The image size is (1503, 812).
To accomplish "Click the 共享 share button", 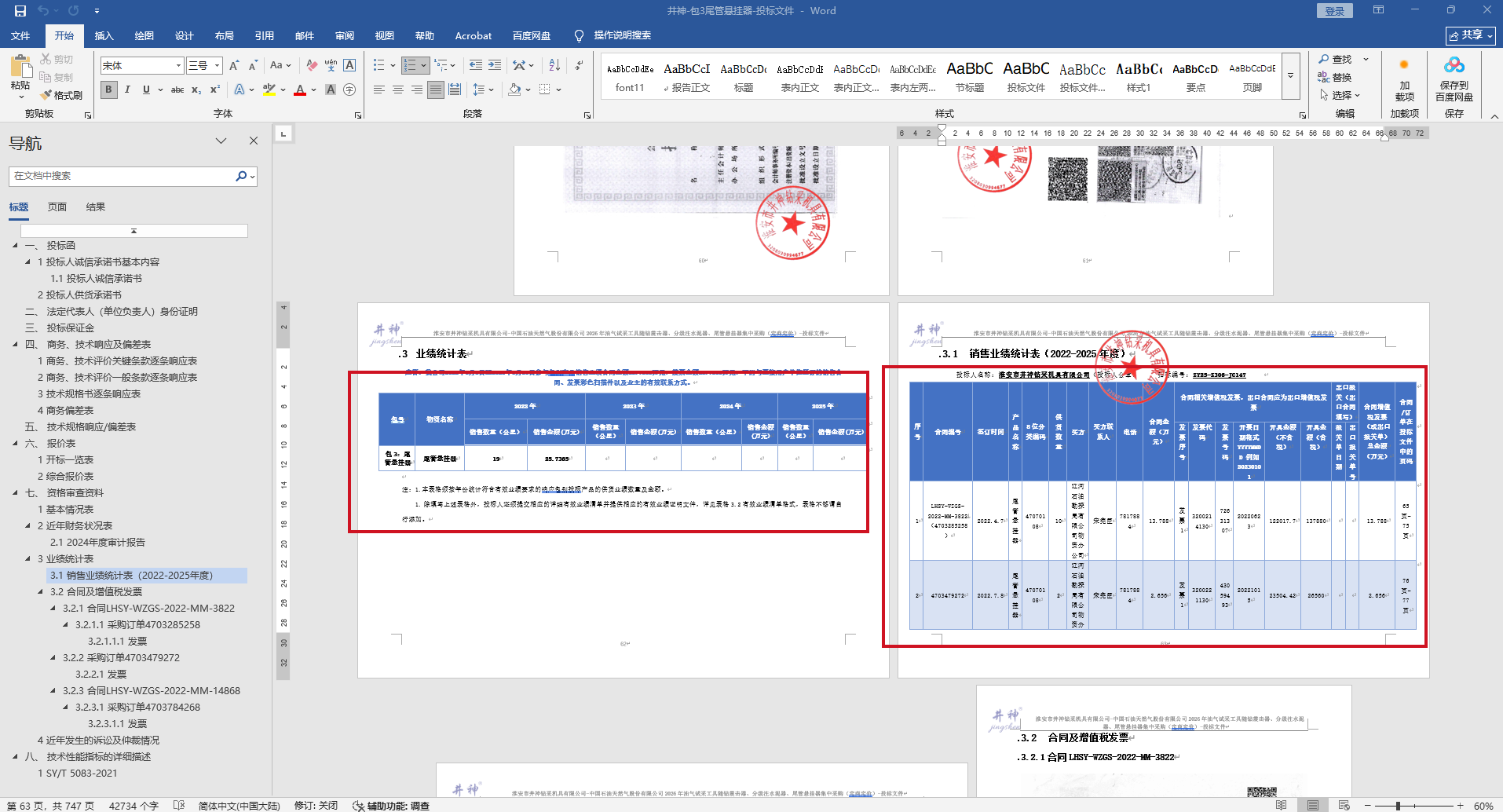I will 1470,35.
